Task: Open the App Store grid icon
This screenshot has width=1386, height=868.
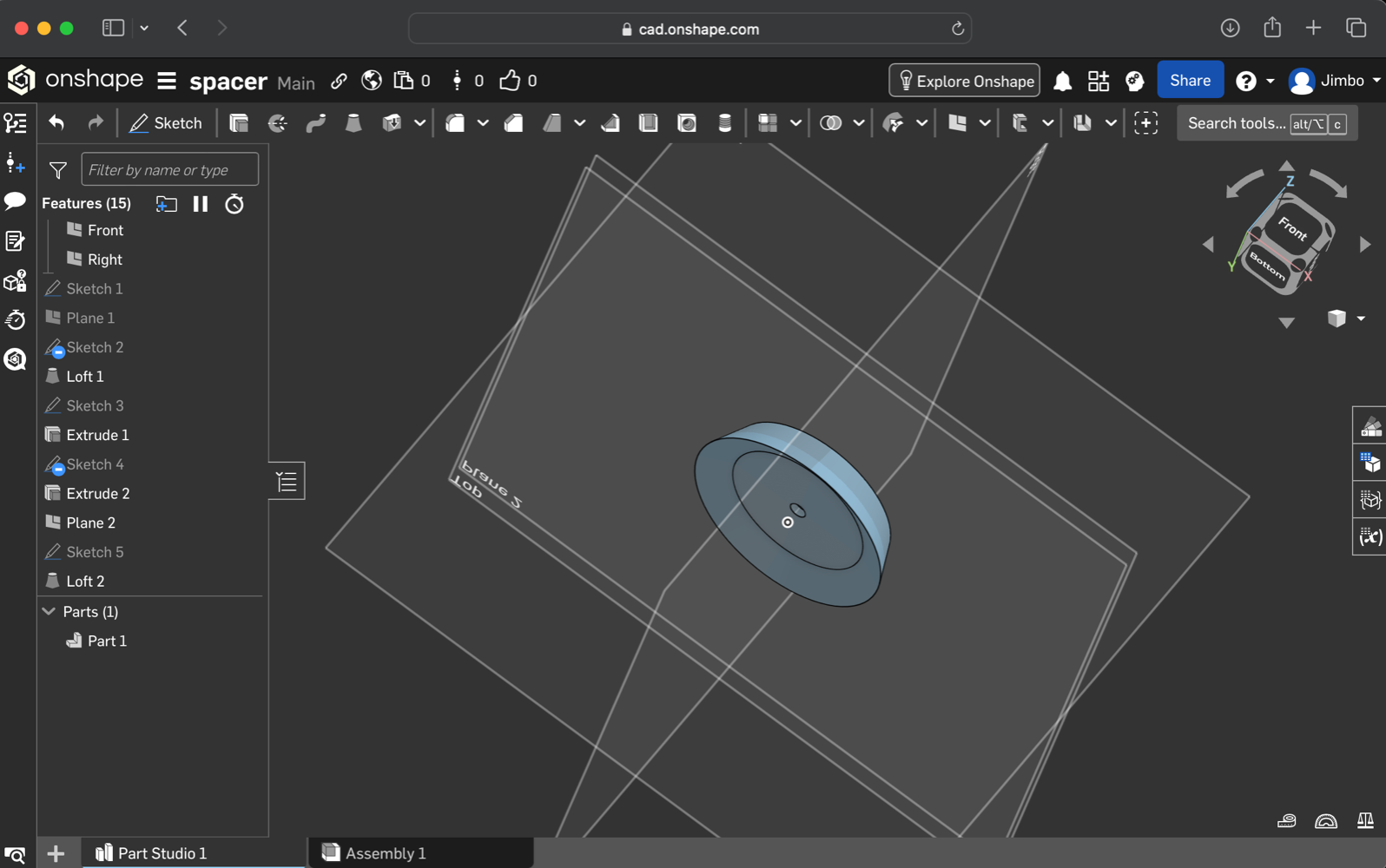Action: [1099, 81]
